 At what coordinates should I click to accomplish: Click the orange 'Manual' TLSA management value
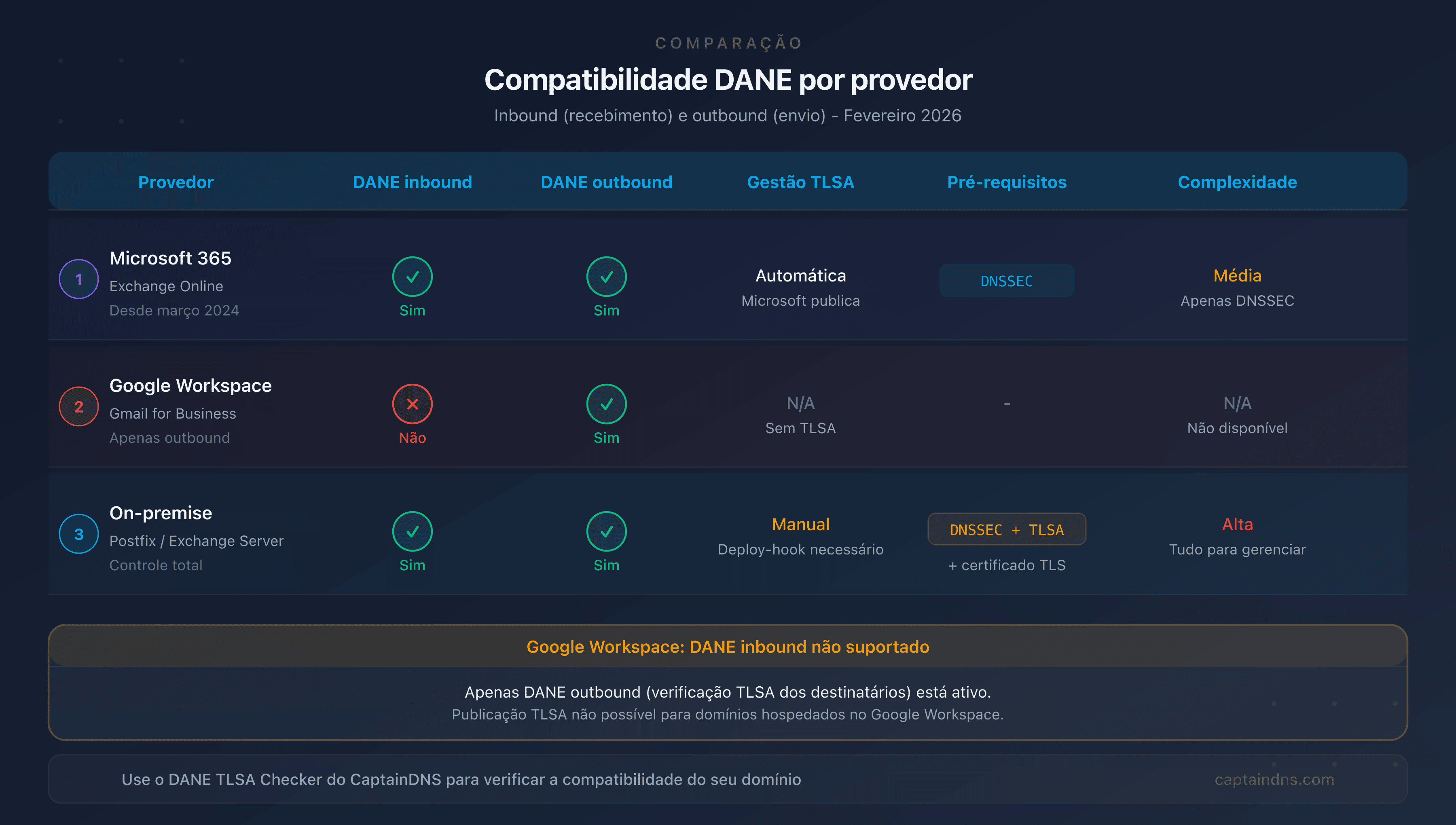pos(800,525)
